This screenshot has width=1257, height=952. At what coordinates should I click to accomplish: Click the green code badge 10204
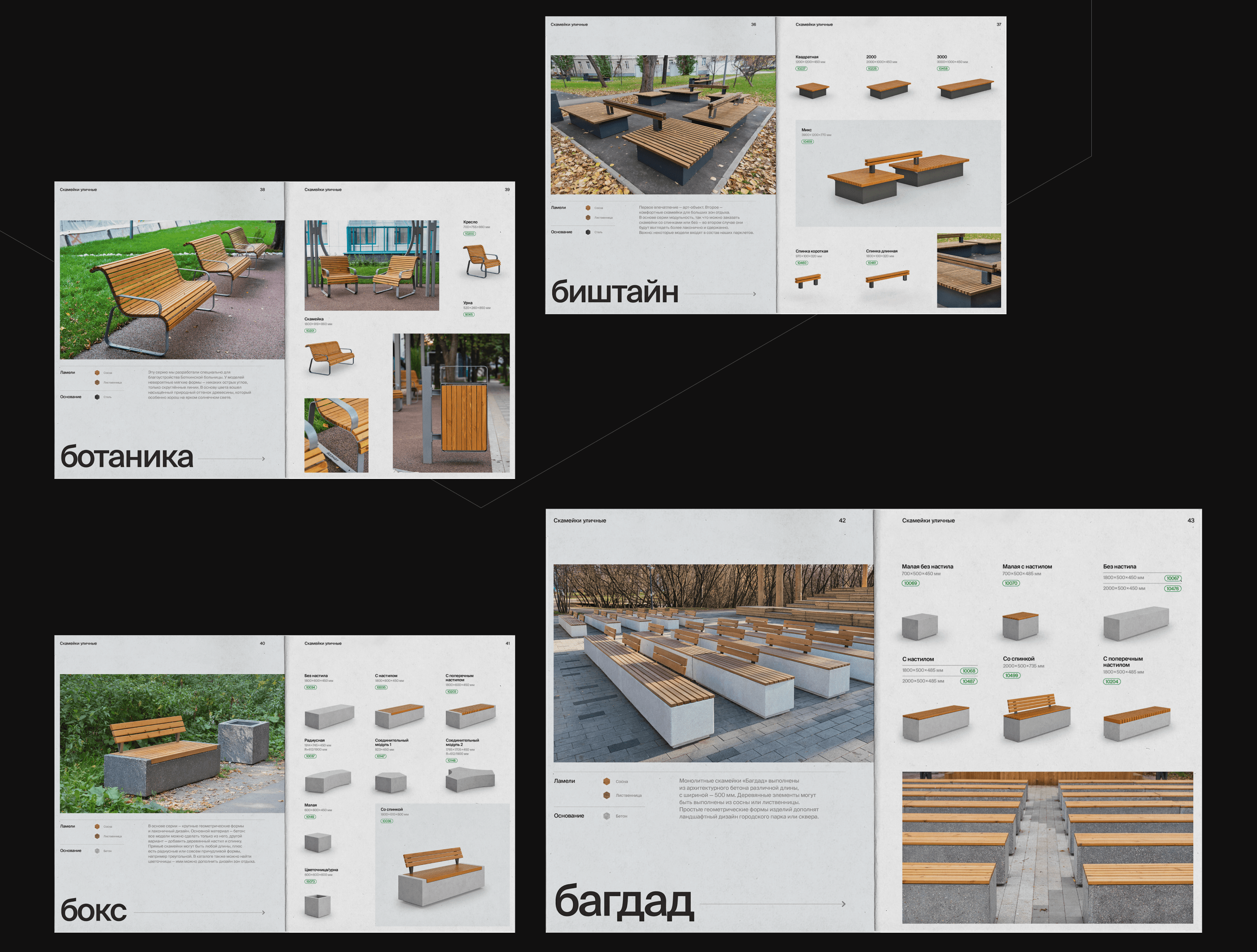click(x=1112, y=682)
